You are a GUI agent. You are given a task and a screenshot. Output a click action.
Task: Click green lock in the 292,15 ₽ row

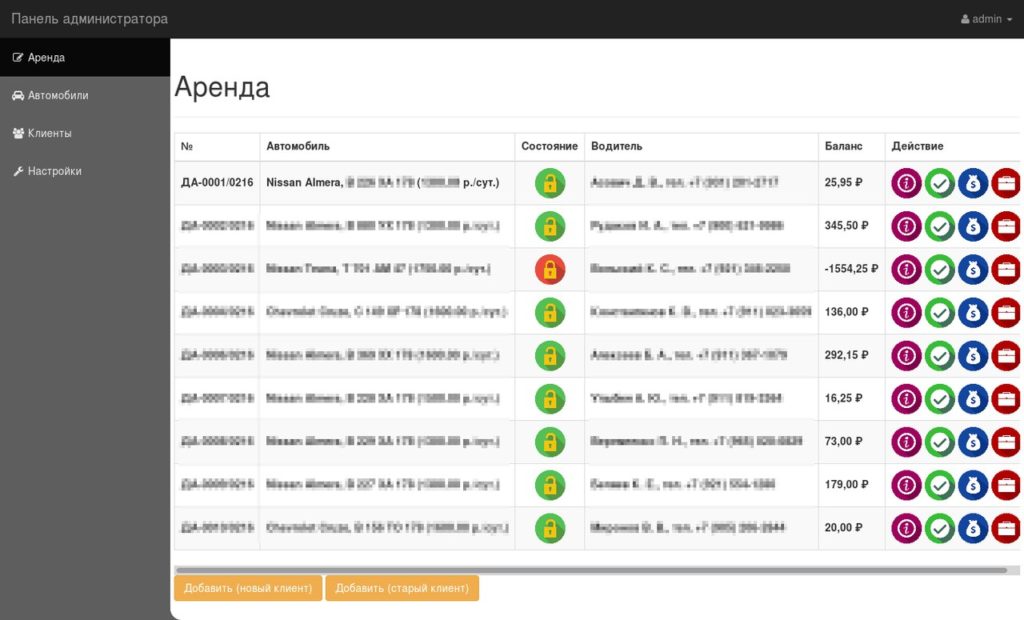coord(550,356)
